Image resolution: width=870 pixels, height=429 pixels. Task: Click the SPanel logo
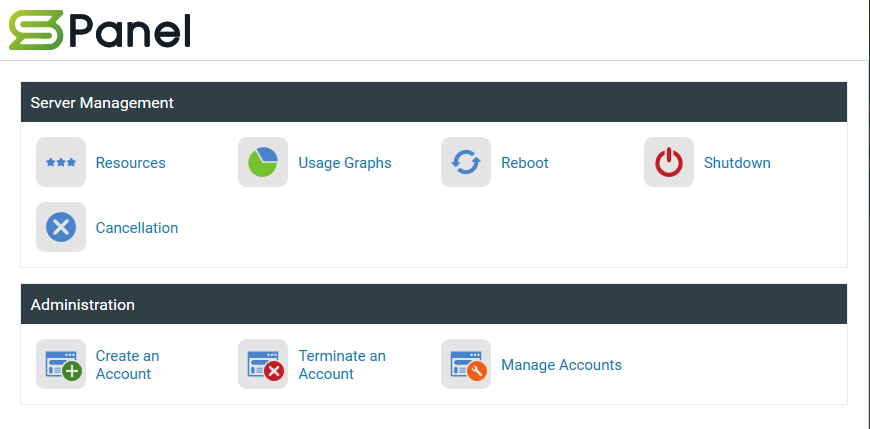point(100,30)
